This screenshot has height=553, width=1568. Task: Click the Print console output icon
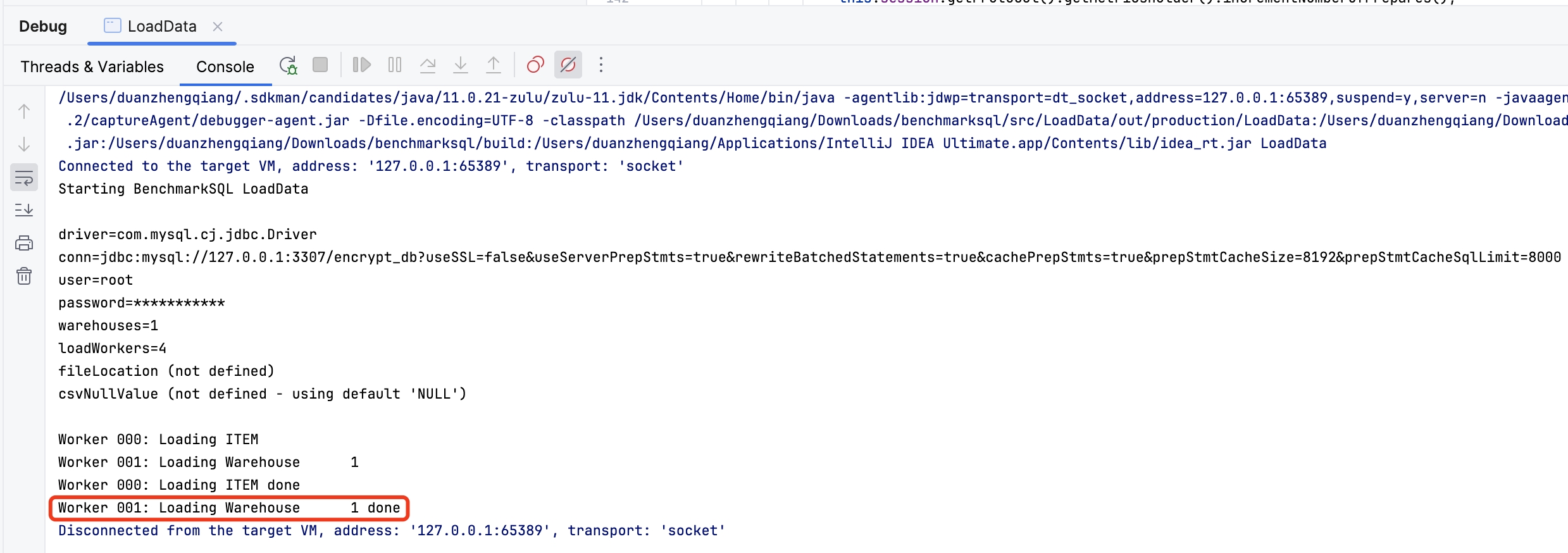[x=24, y=243]
